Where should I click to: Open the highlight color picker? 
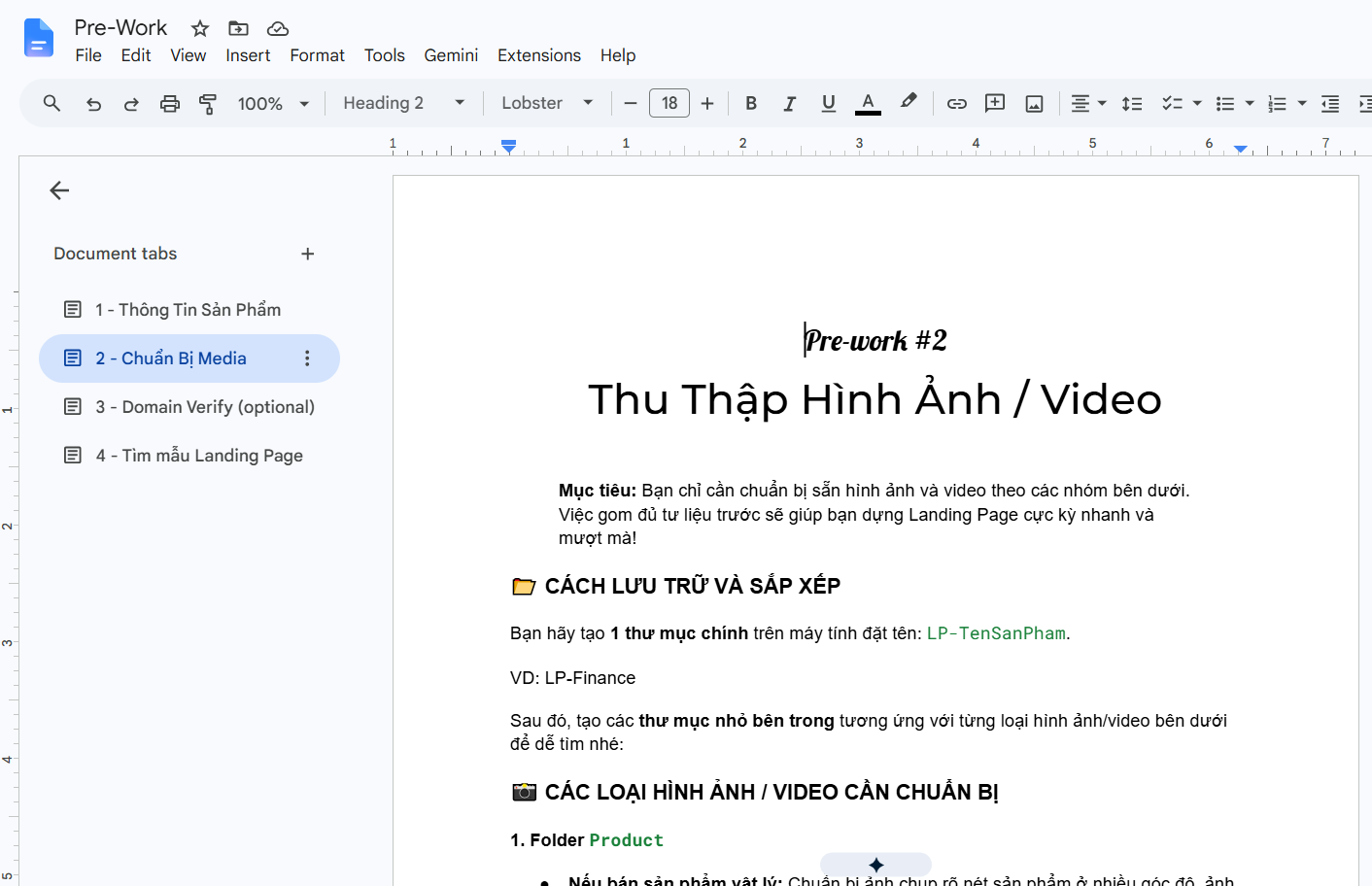[x=909, y=102]
